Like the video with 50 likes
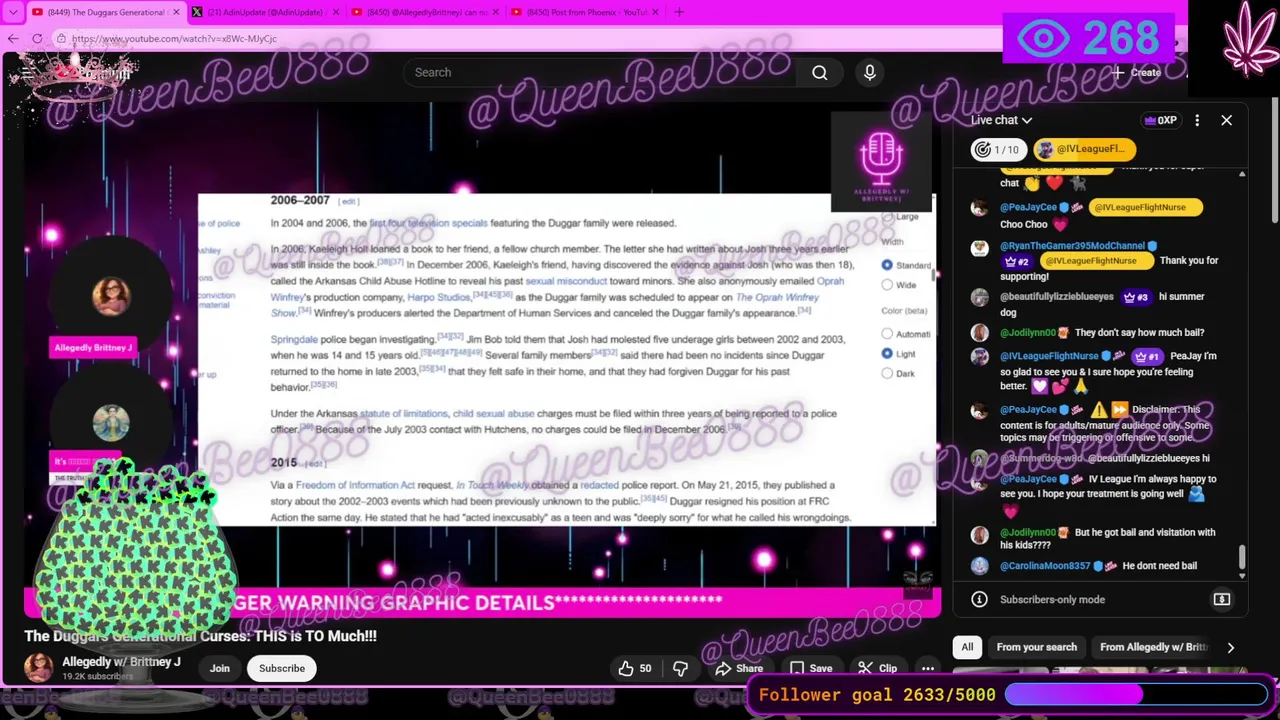 635,668
